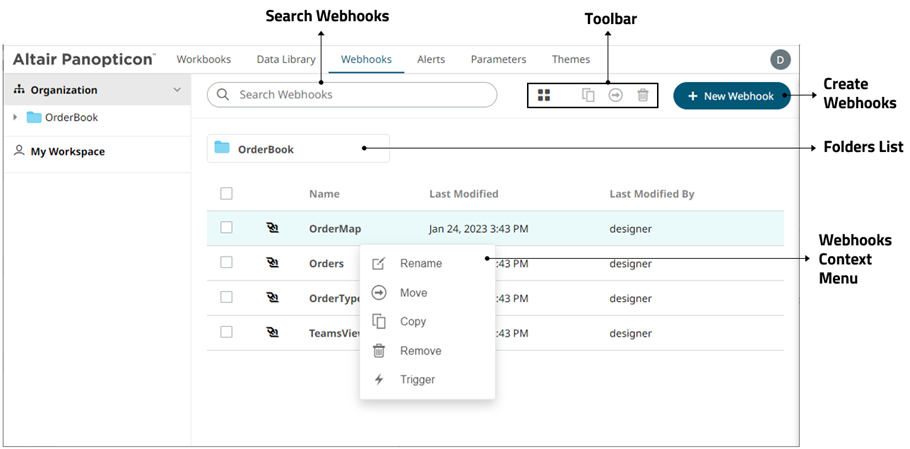Click the OrderMap webhook icon

coord(273,228)
